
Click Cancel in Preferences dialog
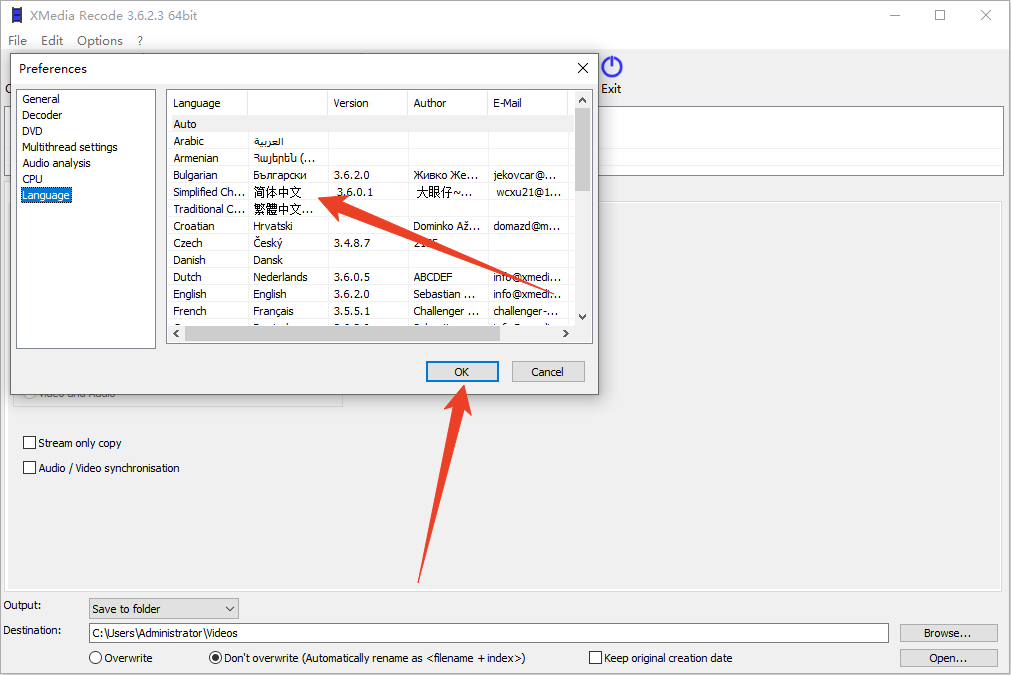(x=547, y=372)
